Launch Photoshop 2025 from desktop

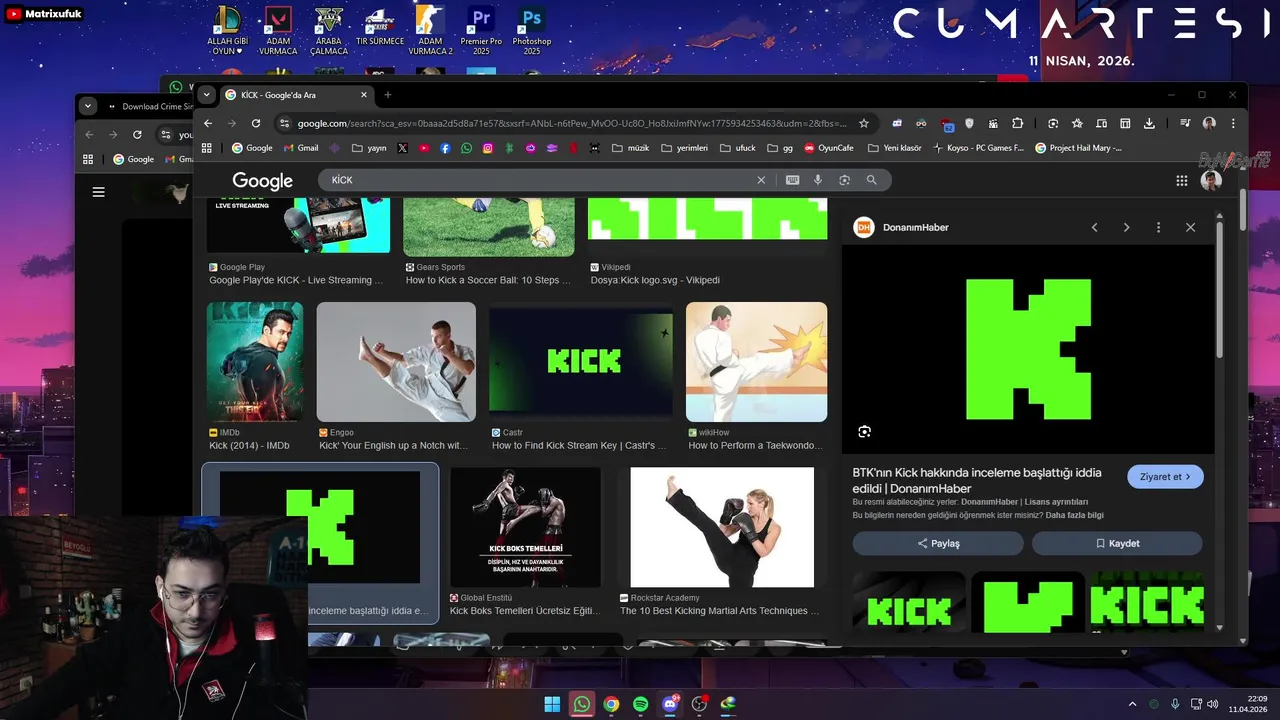(532, 30)
